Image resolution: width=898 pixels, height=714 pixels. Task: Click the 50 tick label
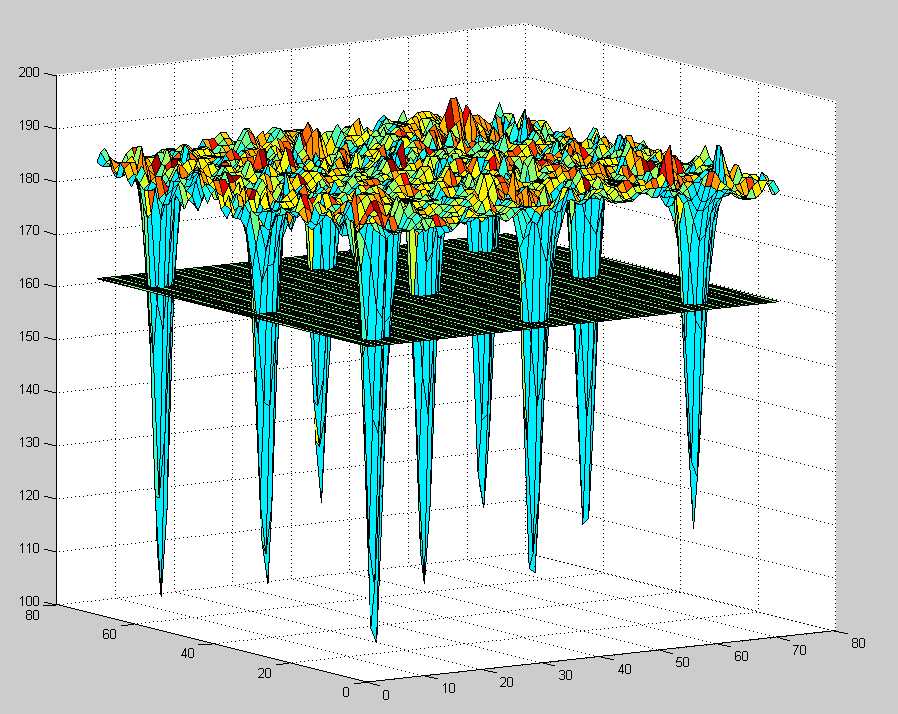682,662
